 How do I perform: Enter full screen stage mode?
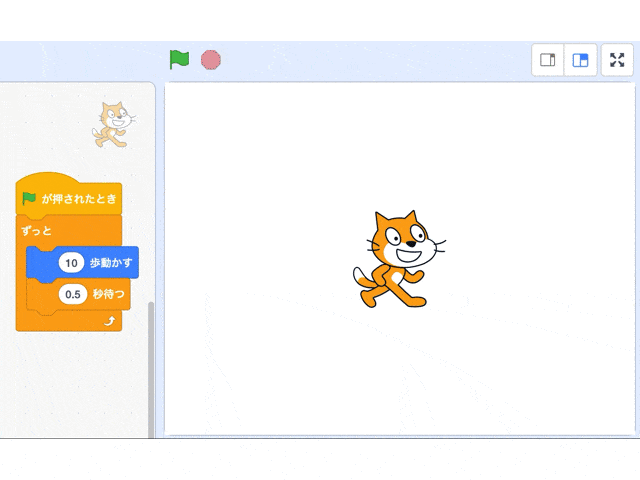coord(617,60)
